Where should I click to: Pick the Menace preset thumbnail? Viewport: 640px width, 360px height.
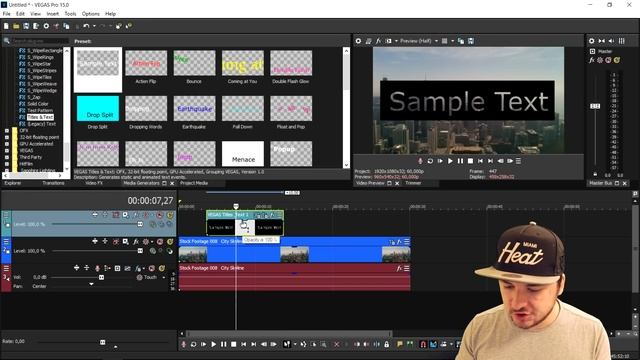(x=243, y=153)
